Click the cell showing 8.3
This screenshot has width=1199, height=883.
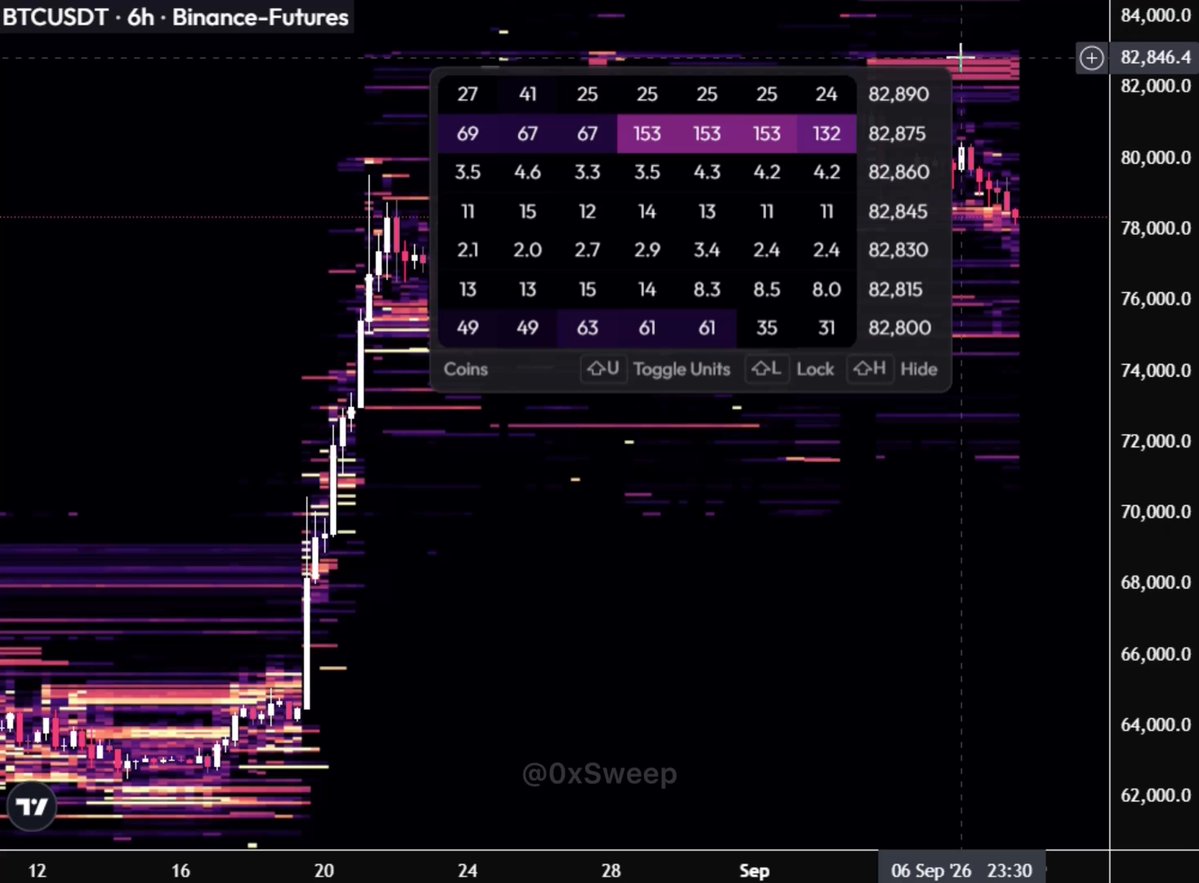coord(707,289)
